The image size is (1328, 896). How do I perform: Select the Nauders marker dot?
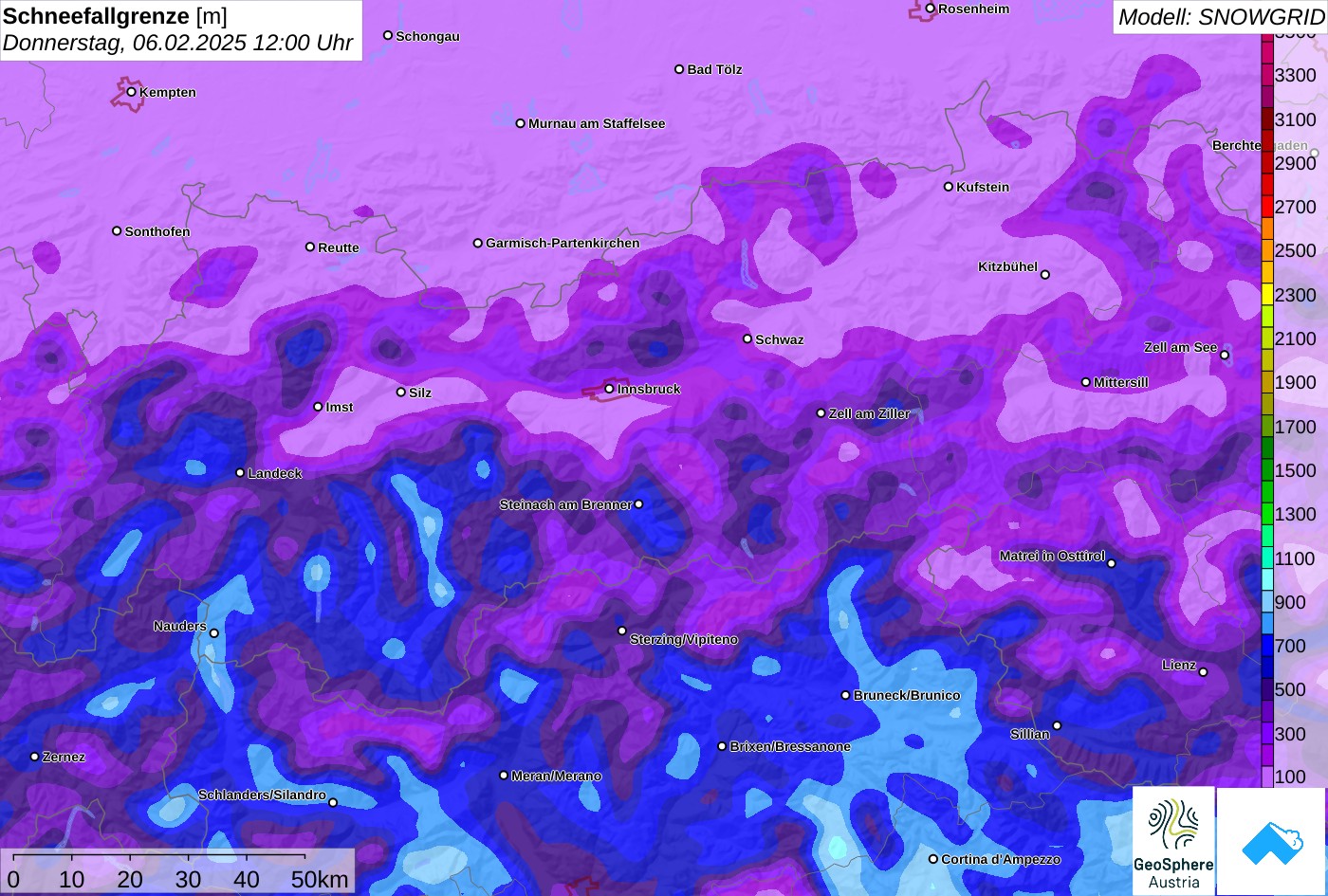click(213, 633)
